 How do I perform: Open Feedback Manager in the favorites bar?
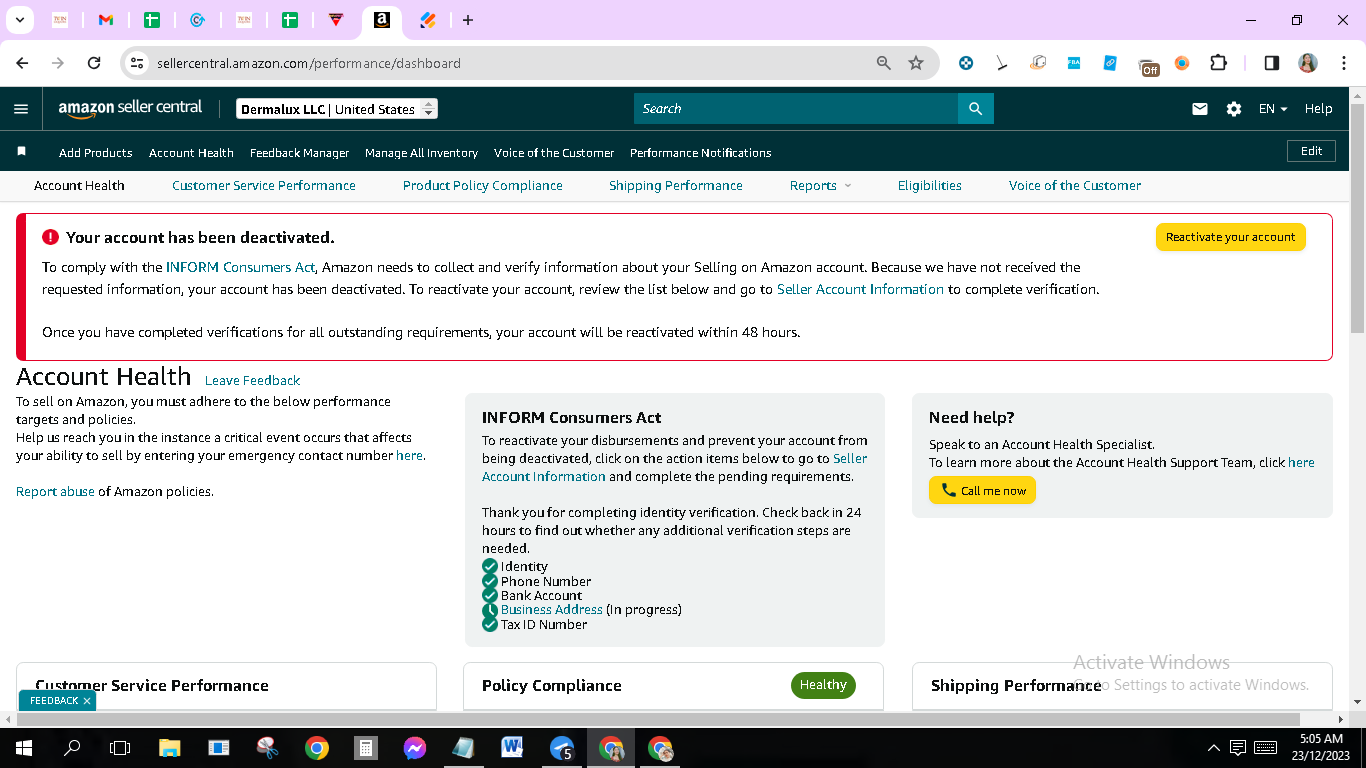tap(300, 153)
